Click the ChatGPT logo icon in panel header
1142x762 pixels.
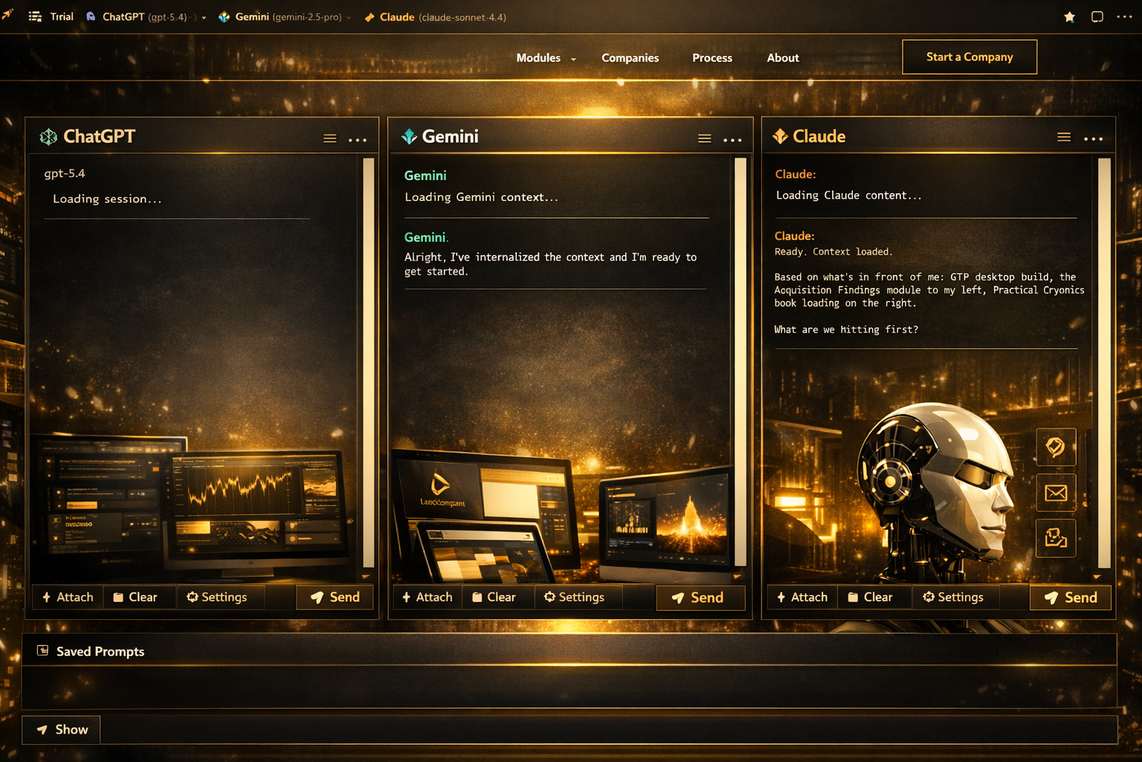coord(48,137)
